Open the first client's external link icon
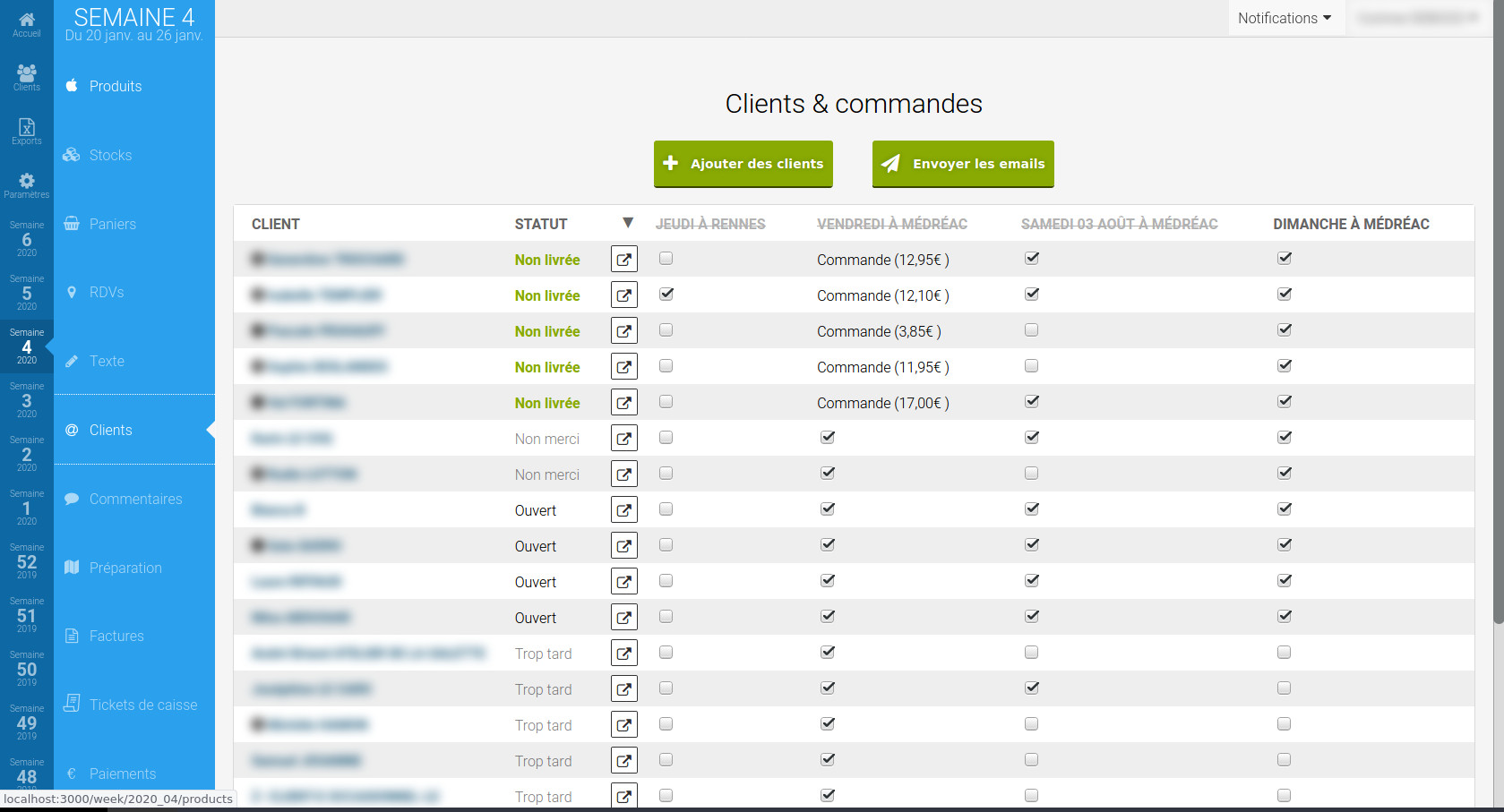 coord(623,259)
